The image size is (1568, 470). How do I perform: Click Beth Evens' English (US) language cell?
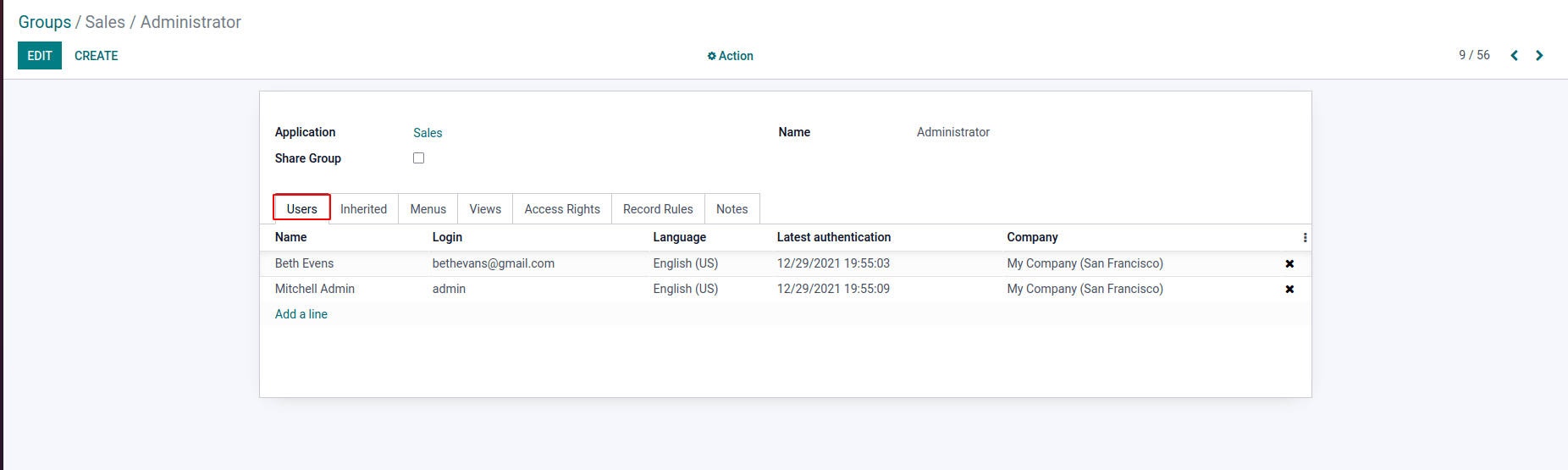(x=686, y=263)
